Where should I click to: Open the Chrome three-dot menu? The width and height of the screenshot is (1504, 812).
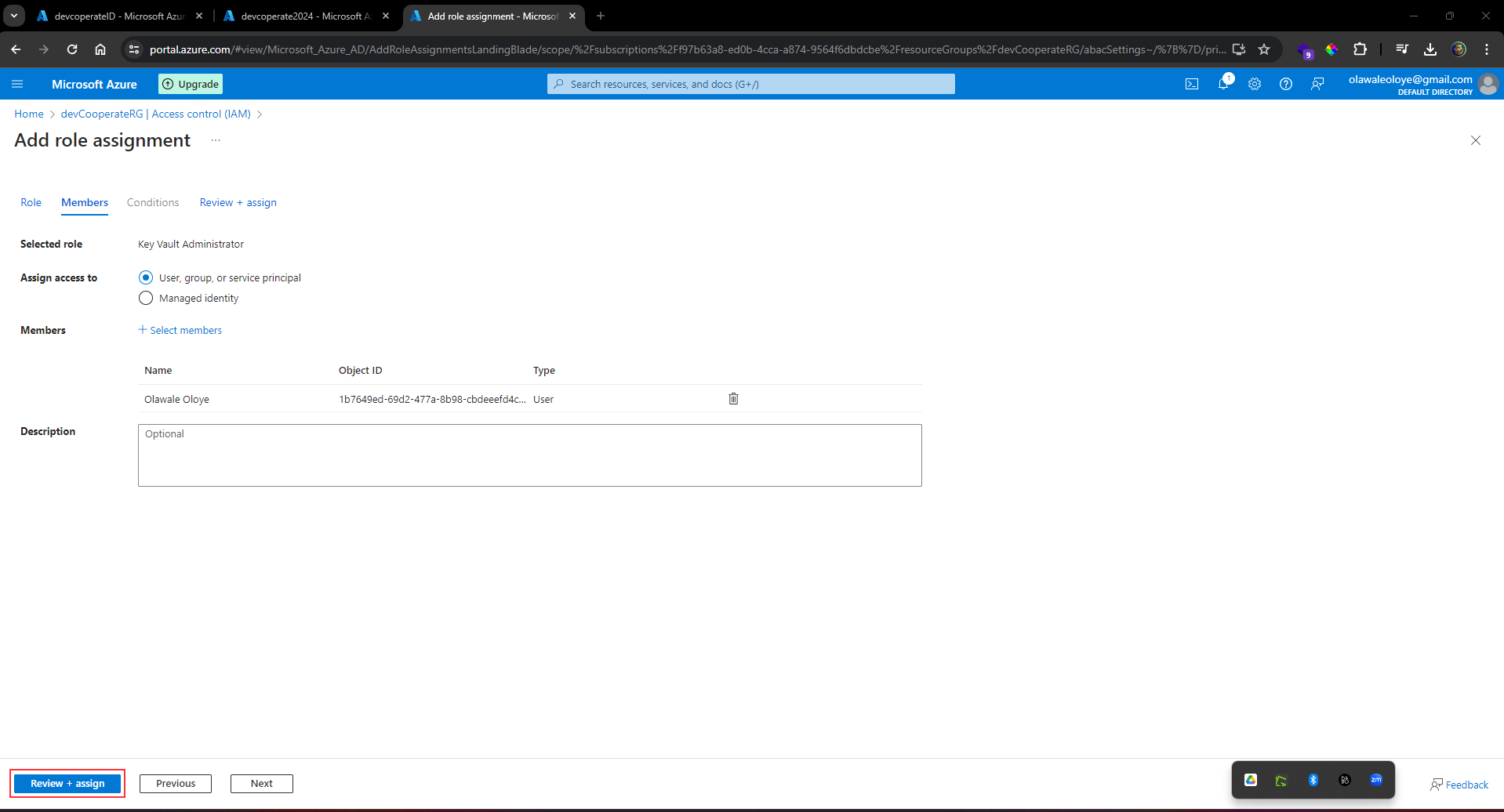coord(1487,49)
